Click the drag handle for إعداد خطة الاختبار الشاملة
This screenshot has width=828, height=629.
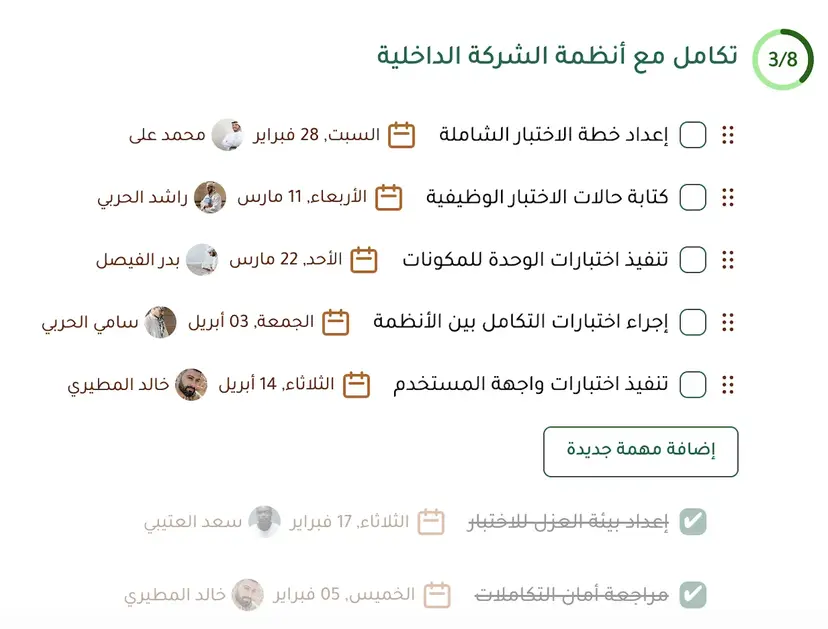point(727,134)
